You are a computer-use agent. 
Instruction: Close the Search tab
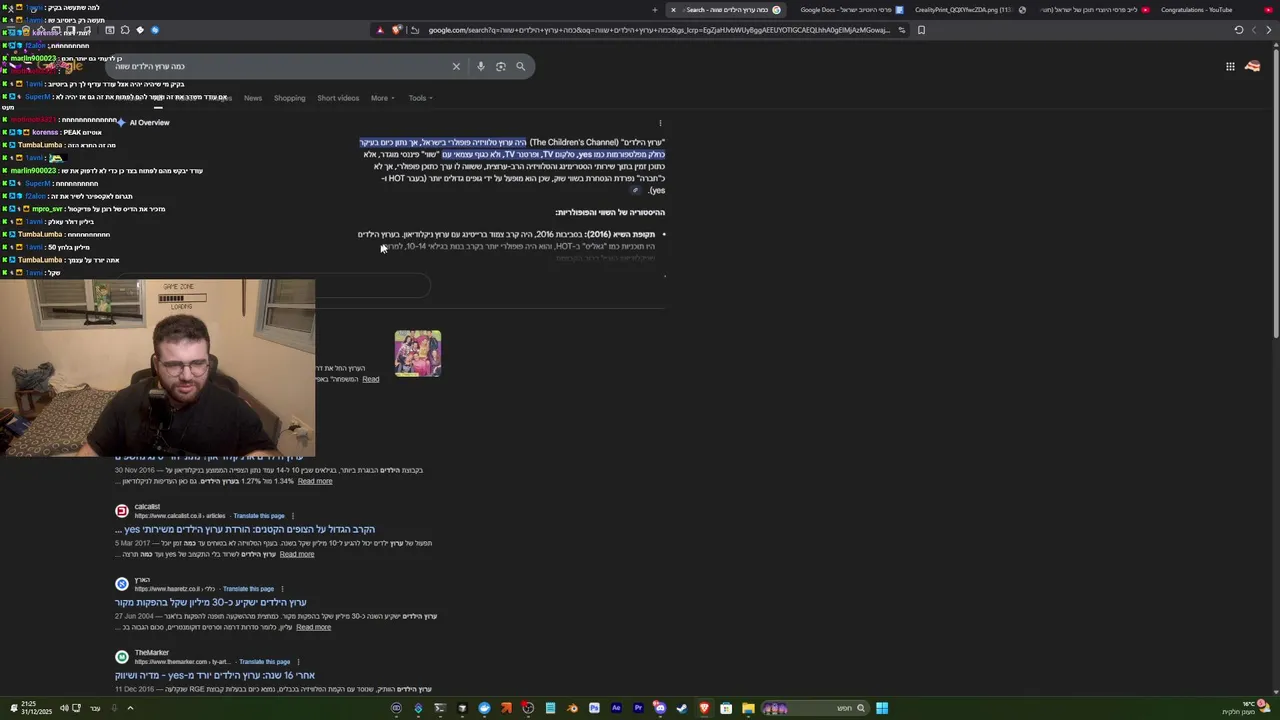673,10
